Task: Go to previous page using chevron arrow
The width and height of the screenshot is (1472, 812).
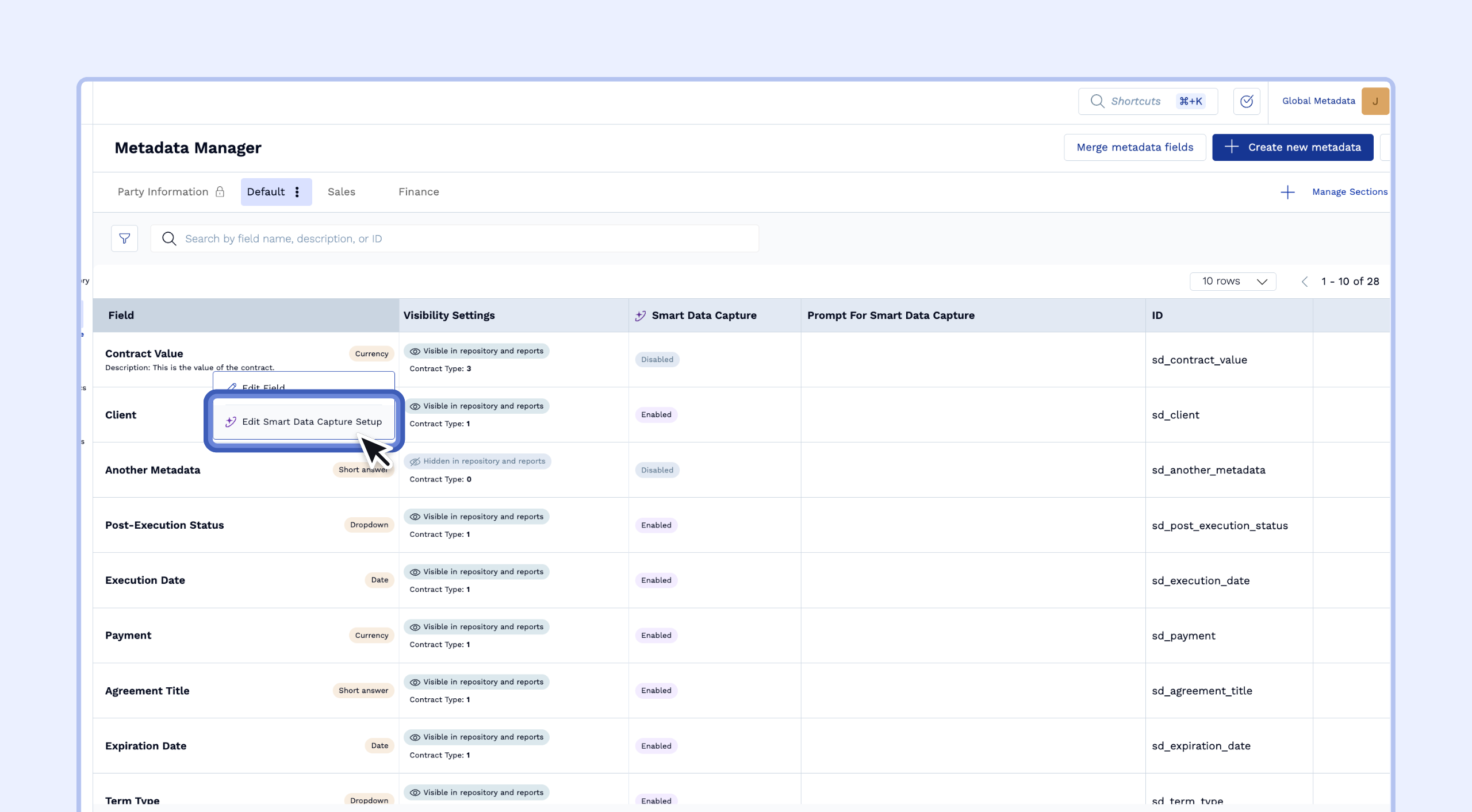Action: 1304,282
